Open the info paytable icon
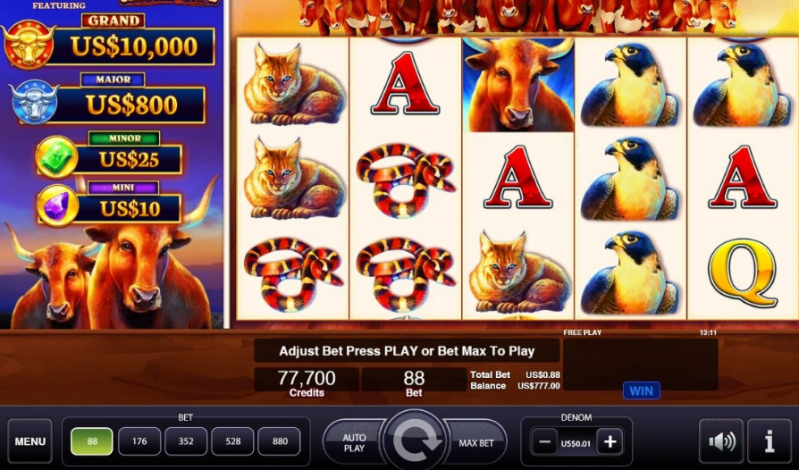 (x=769, y=441)
